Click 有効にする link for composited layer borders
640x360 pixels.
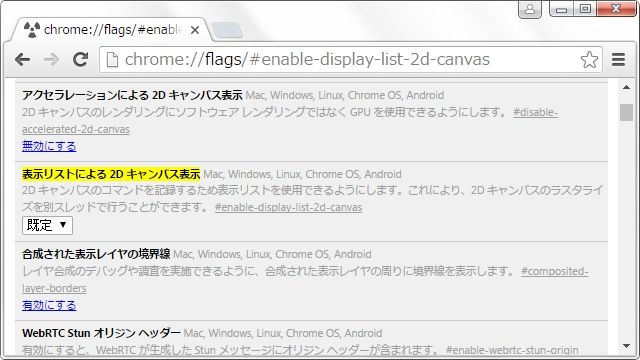(x=49, y=305)
